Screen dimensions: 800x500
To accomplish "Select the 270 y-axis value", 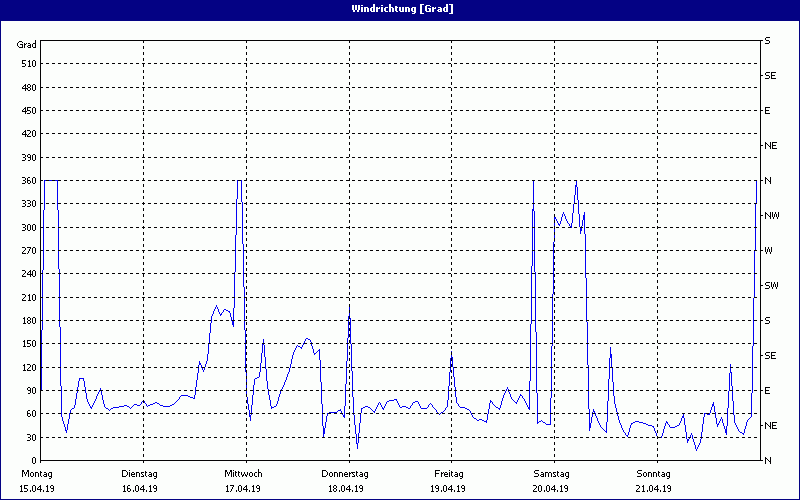I will point(29,251).
